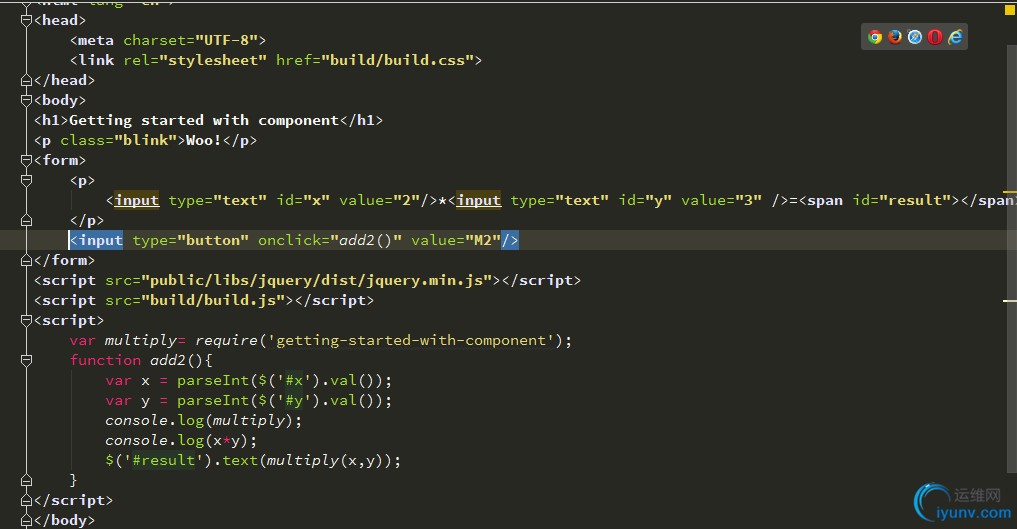Click the 'var x = parseInt' line
Image resolution: width=1017 pixels, height=529 pixels.
(249, 381)
